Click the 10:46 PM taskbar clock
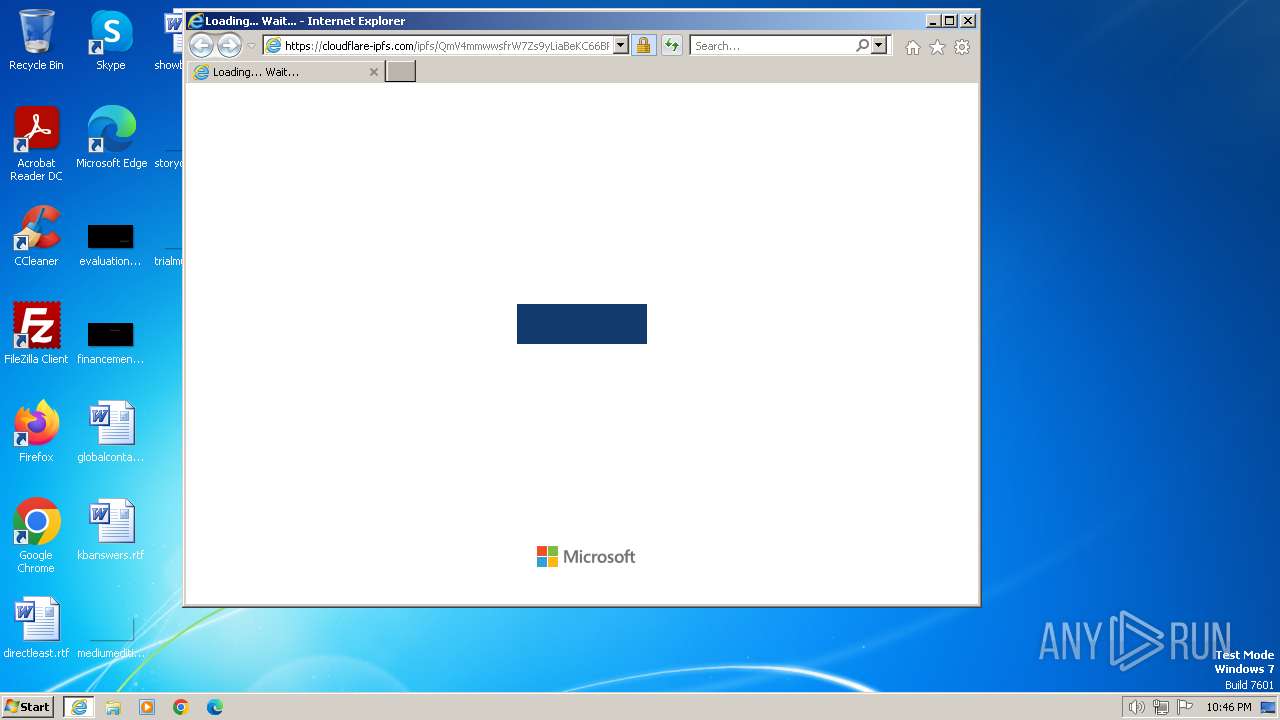 [x=1228, y=707]
